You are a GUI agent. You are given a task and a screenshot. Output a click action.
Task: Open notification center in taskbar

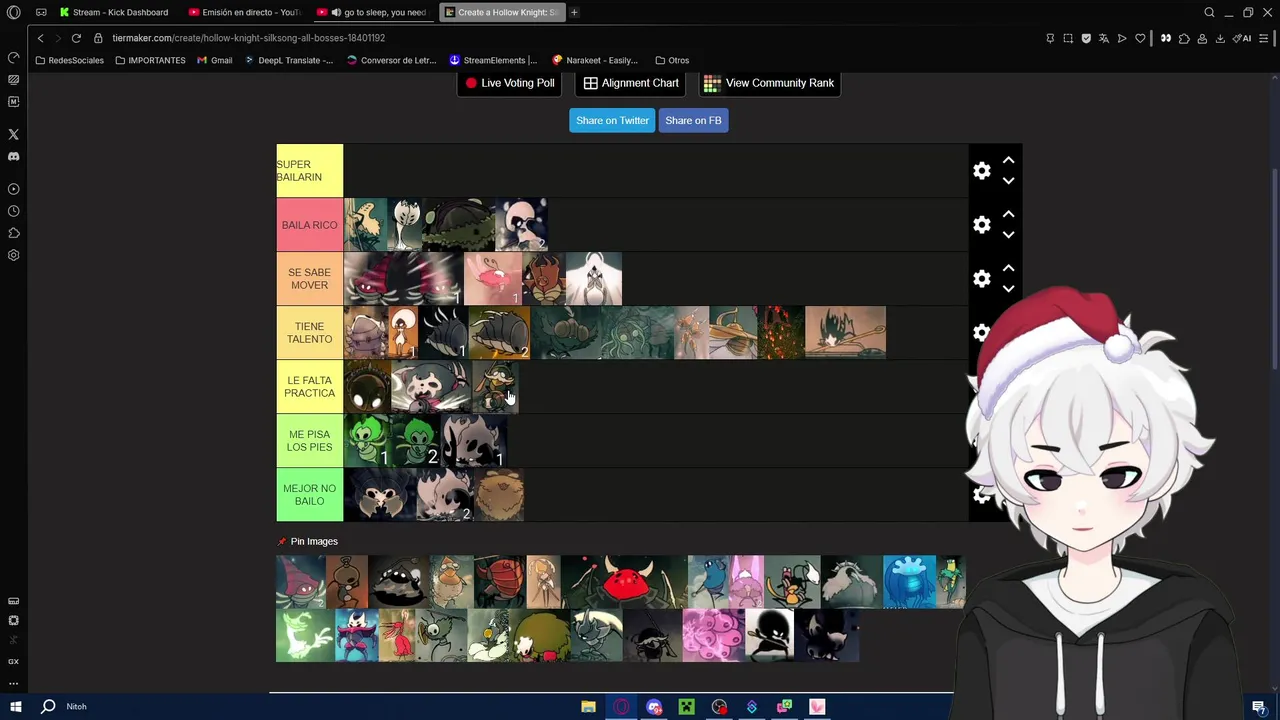pyautogui.click(x=1259, y=707)
